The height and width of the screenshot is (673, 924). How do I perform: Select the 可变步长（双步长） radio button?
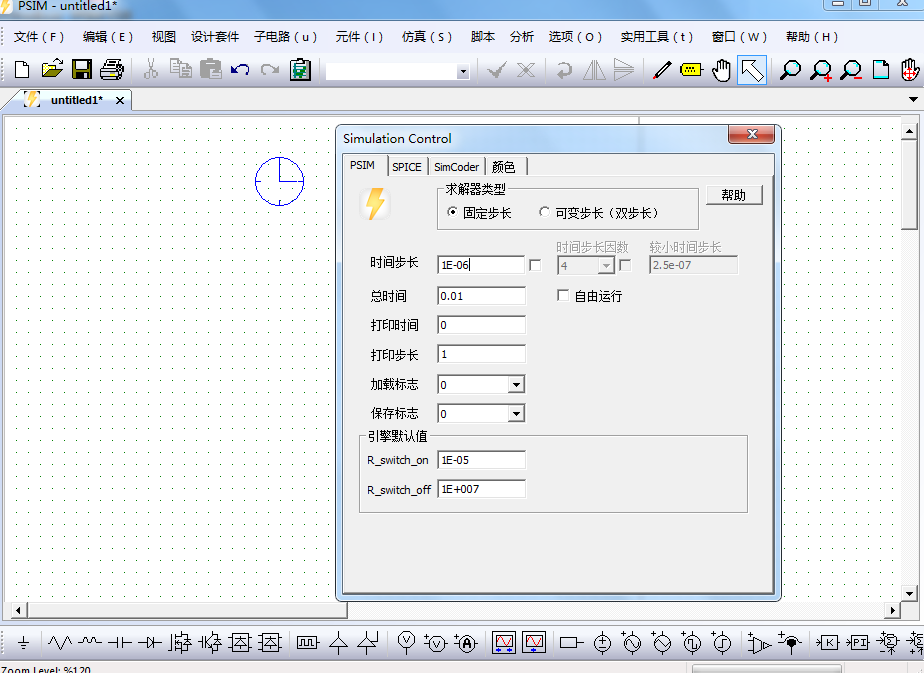pyautogui.click(x=544, y=211)
